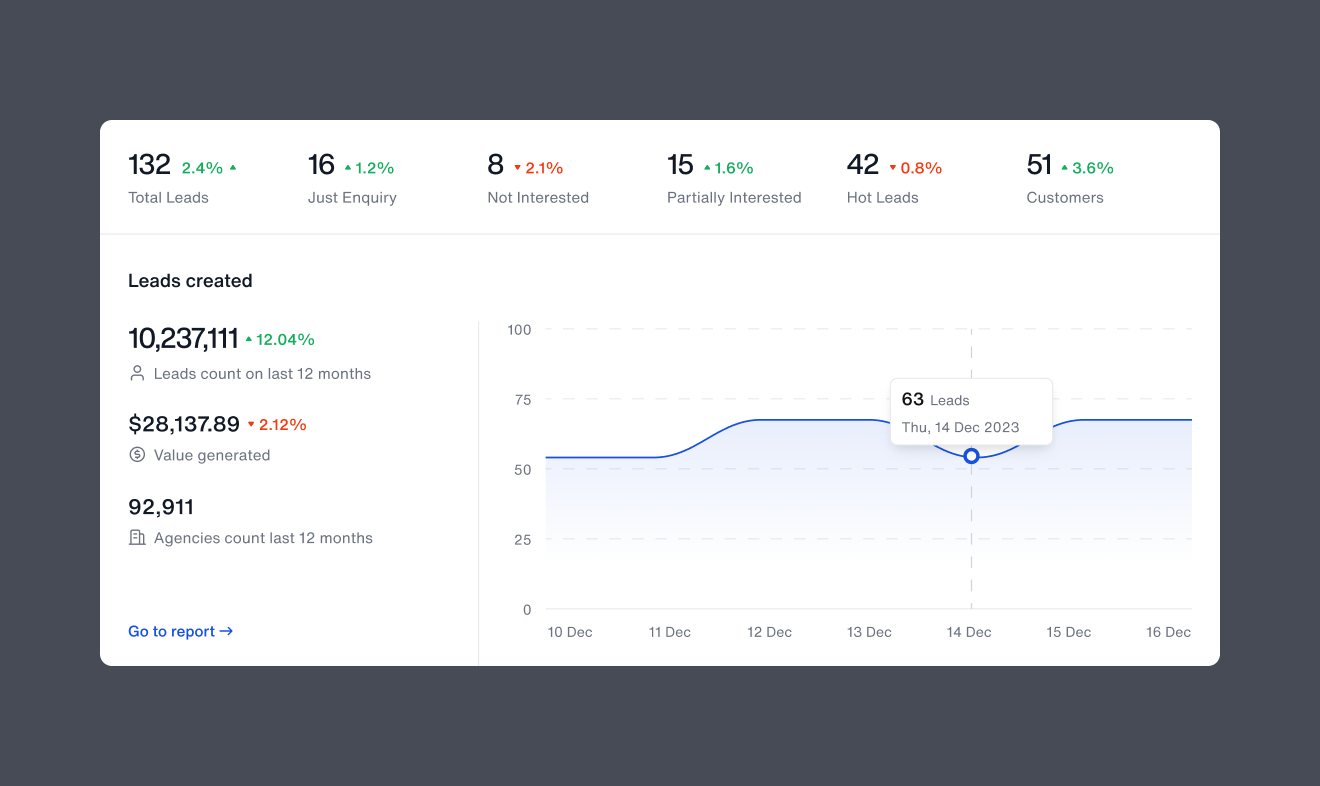Image resolution: width=1320 pixels, height=786 pixels.
Task: Click the red down arrow next to 2.12%
Action: (x=251, y=425)
